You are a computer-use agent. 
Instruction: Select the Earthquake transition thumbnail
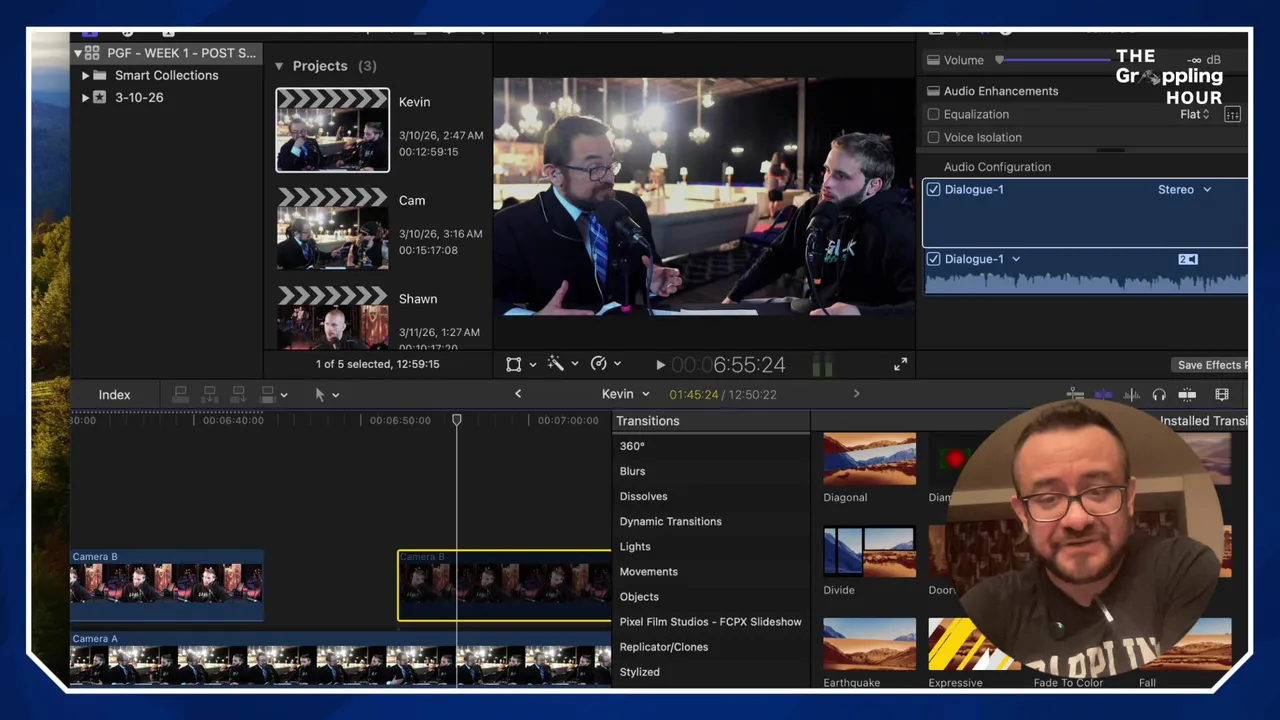click(869, 644)
